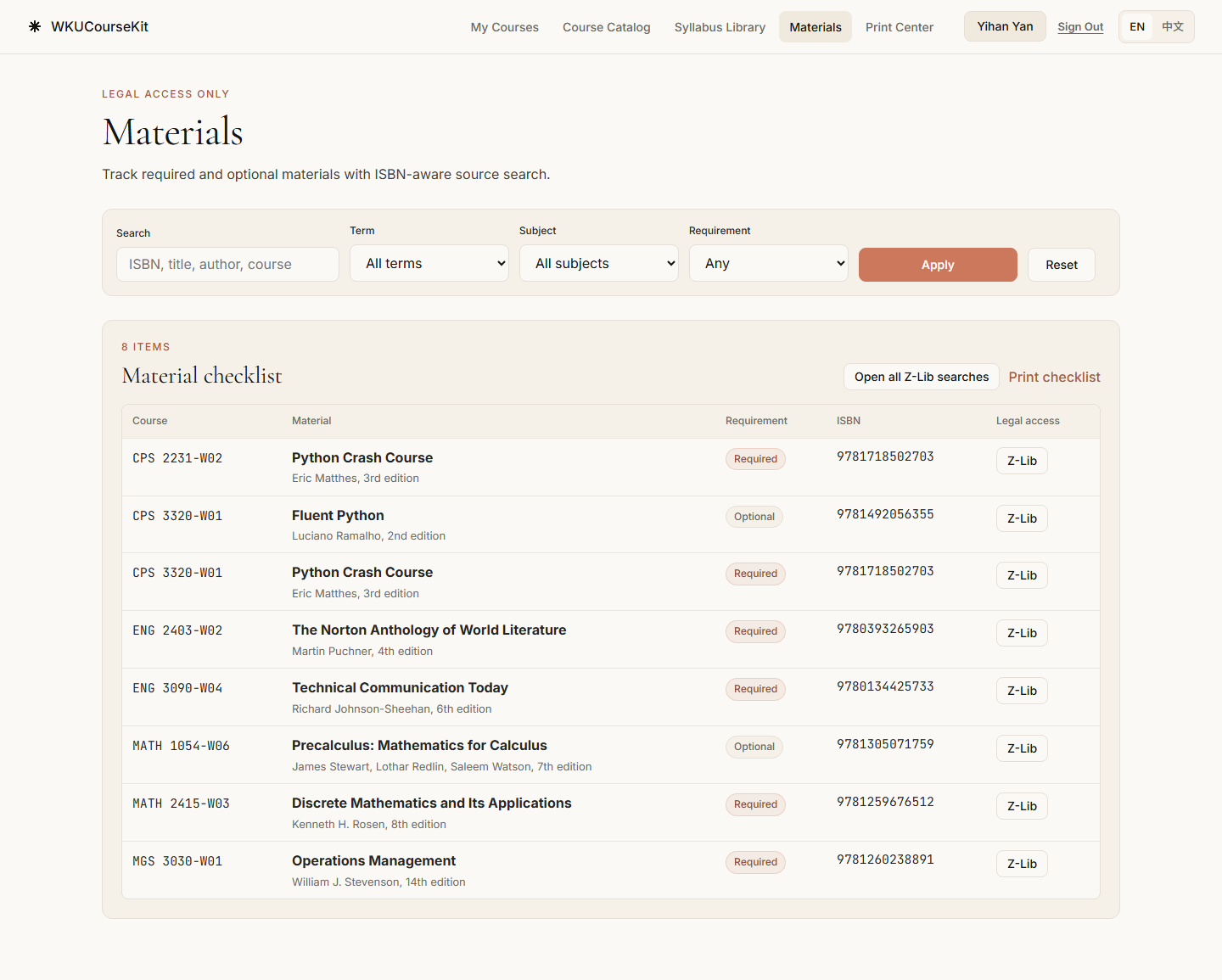The image size is (1222, 980).
Task: Open Z-Lib for Operations Management
Action: (x=1022, y=864)
